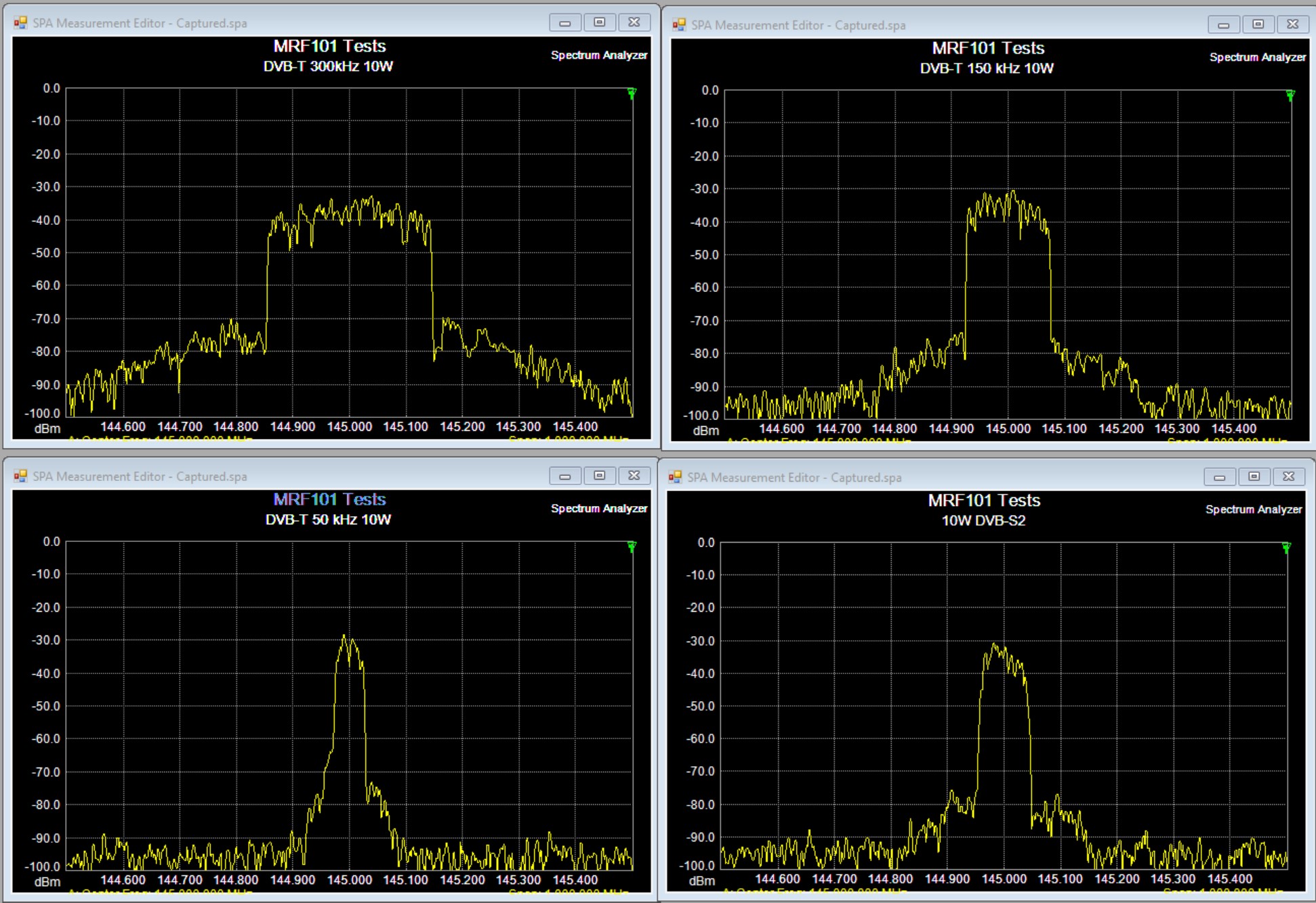This screenshot has height=903, width=1316.
Task: Close the DVB-T 300kHz 10W window
Action: [x=634, y=22]
